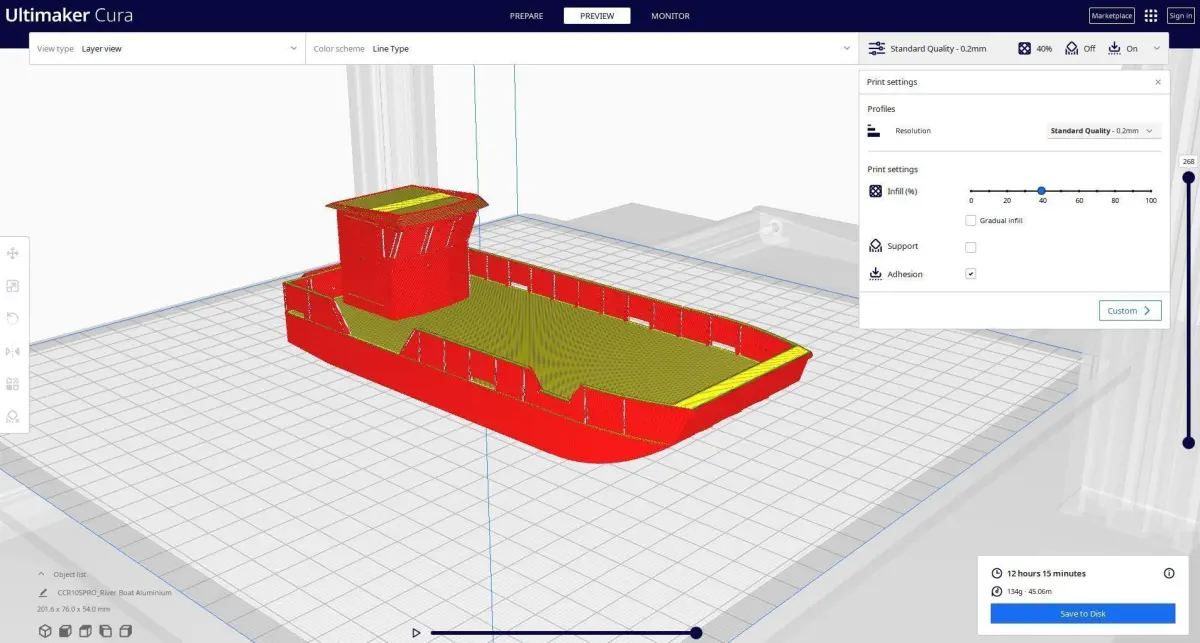The width and height of the screenshot is (1200, 643).
Task: Switch to the PREVIEW stage
Action: pyautogui.click(x=597, y=16)
